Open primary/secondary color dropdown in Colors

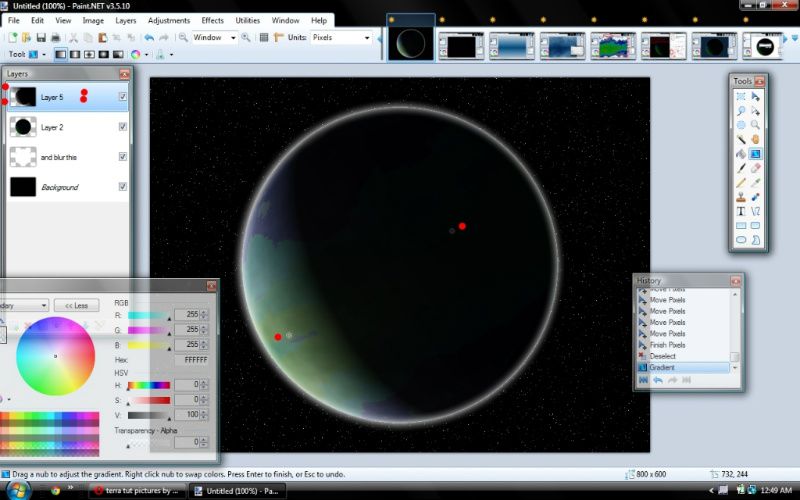23,306
